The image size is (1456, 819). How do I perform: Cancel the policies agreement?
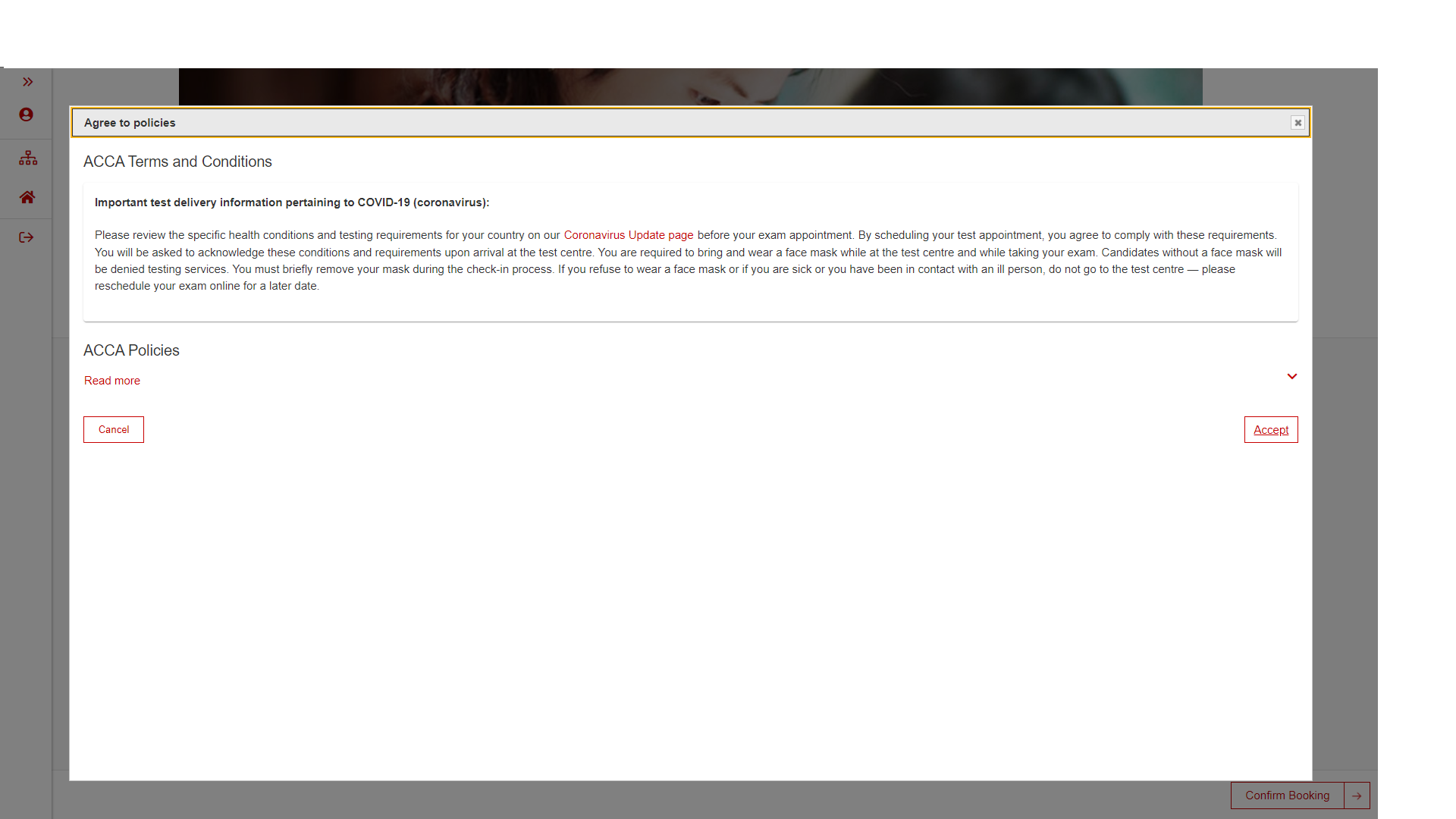[x=114, y=430]
